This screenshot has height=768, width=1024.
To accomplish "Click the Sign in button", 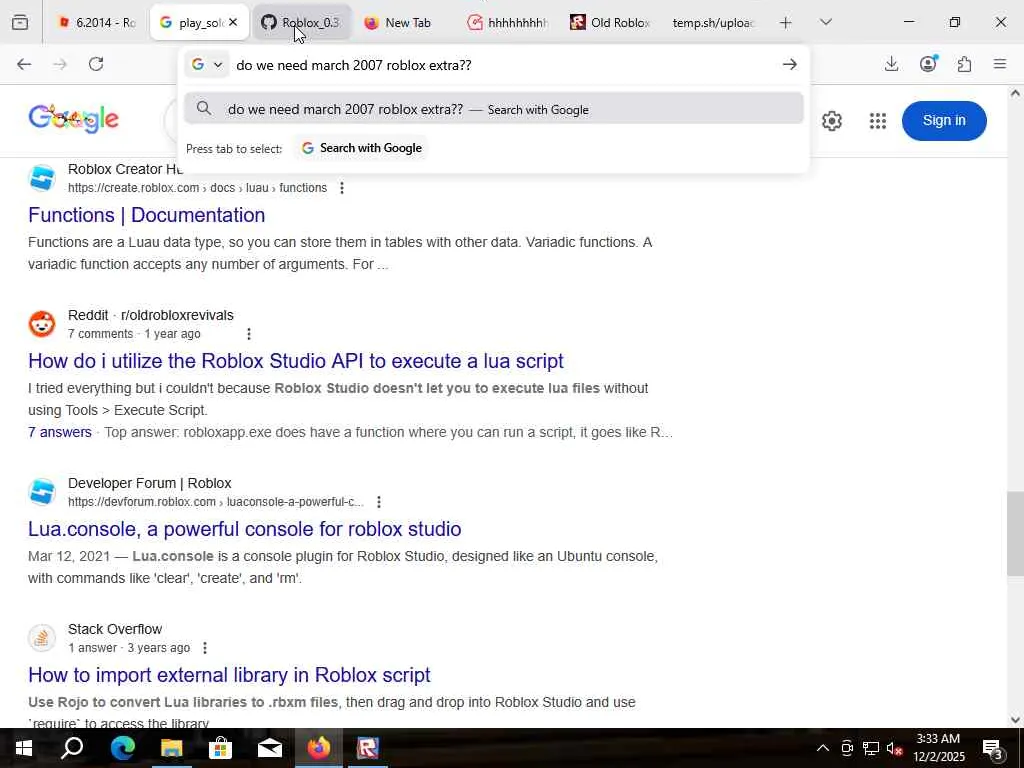I will (944, 121).
